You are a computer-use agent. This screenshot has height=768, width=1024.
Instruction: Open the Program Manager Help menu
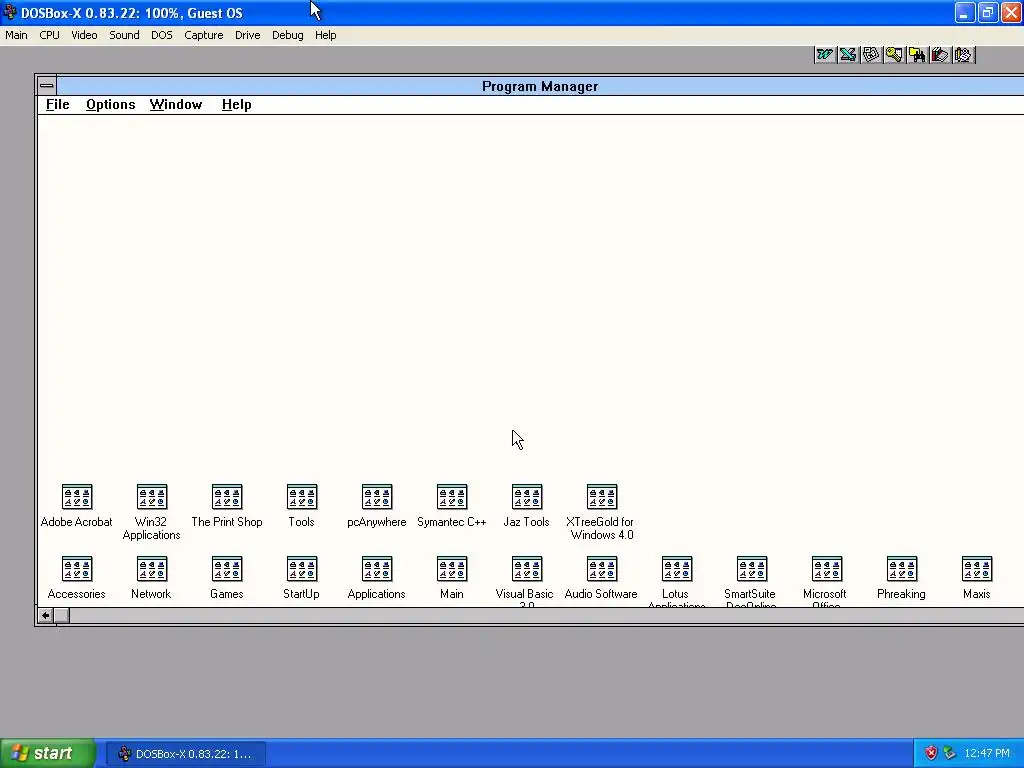point(236,104)
